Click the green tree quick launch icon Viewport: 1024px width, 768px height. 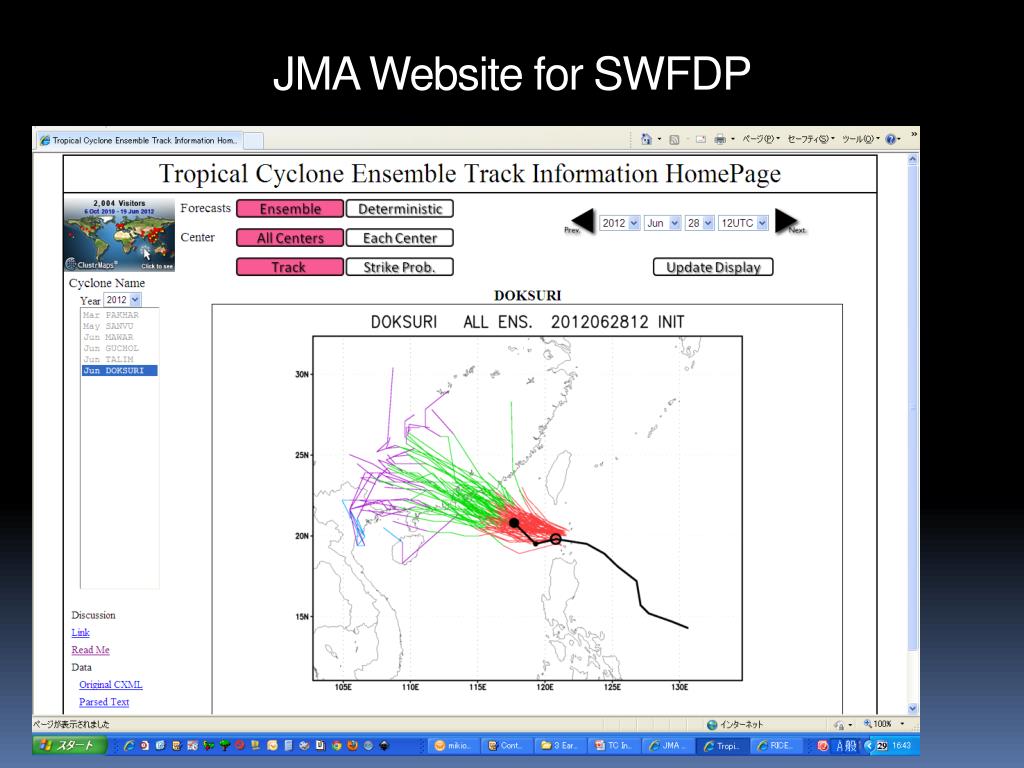[225, 745]
